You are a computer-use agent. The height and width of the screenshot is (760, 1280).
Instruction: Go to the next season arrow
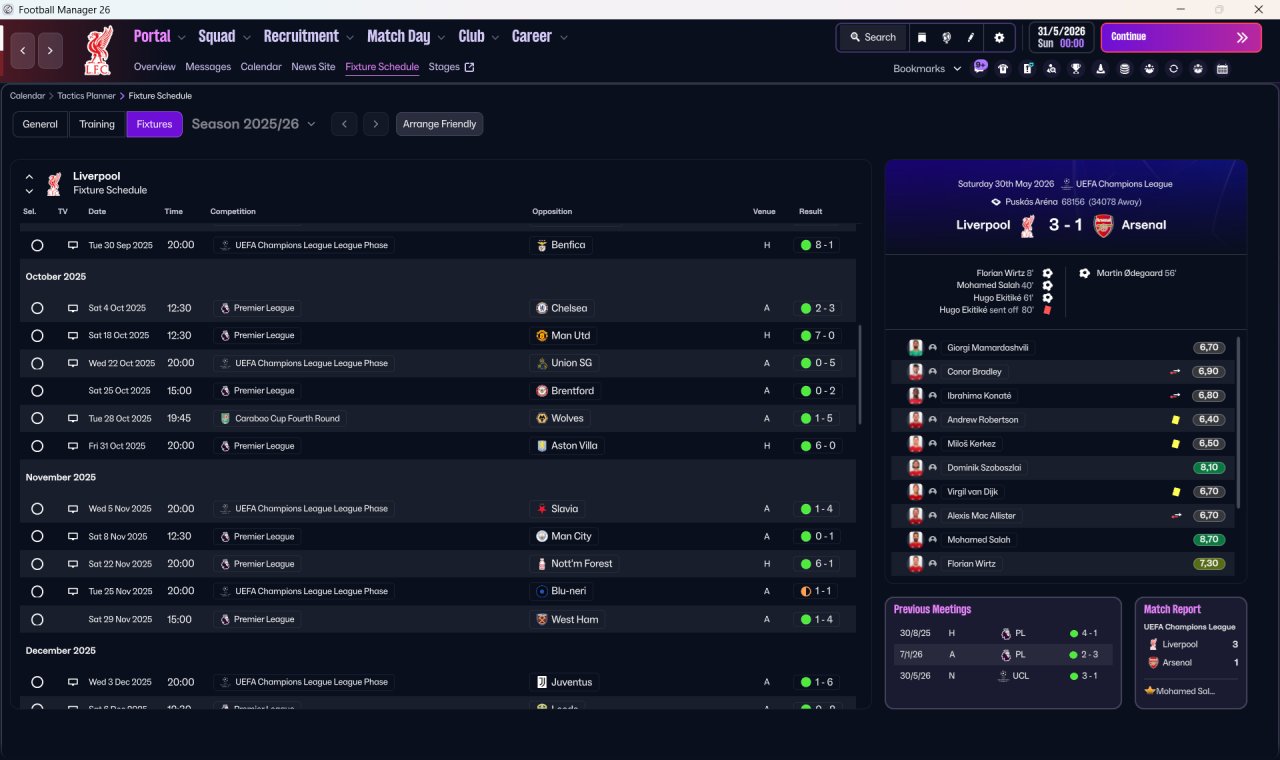point(375,124)
